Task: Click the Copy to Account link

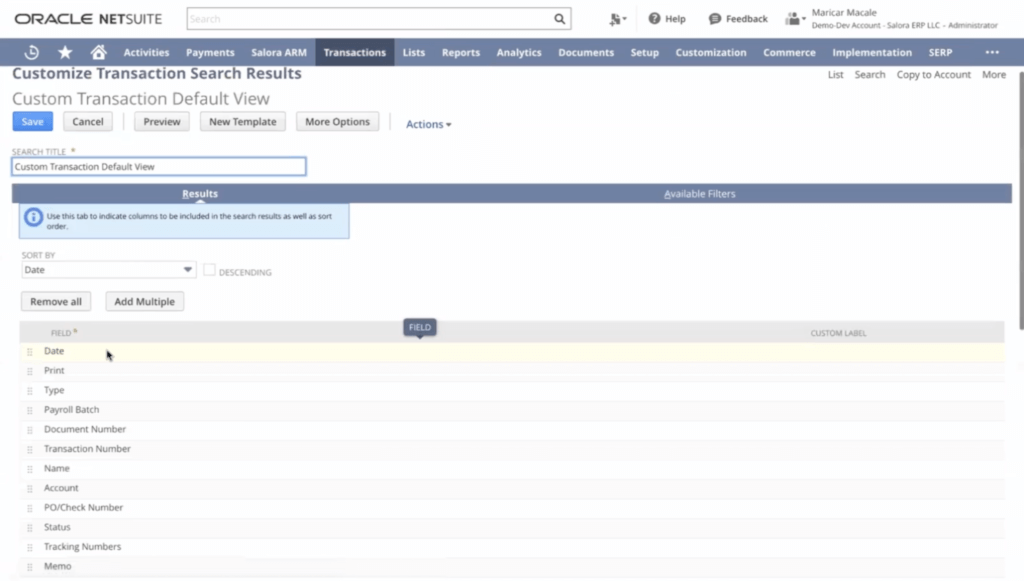Action: click(933, 75)
